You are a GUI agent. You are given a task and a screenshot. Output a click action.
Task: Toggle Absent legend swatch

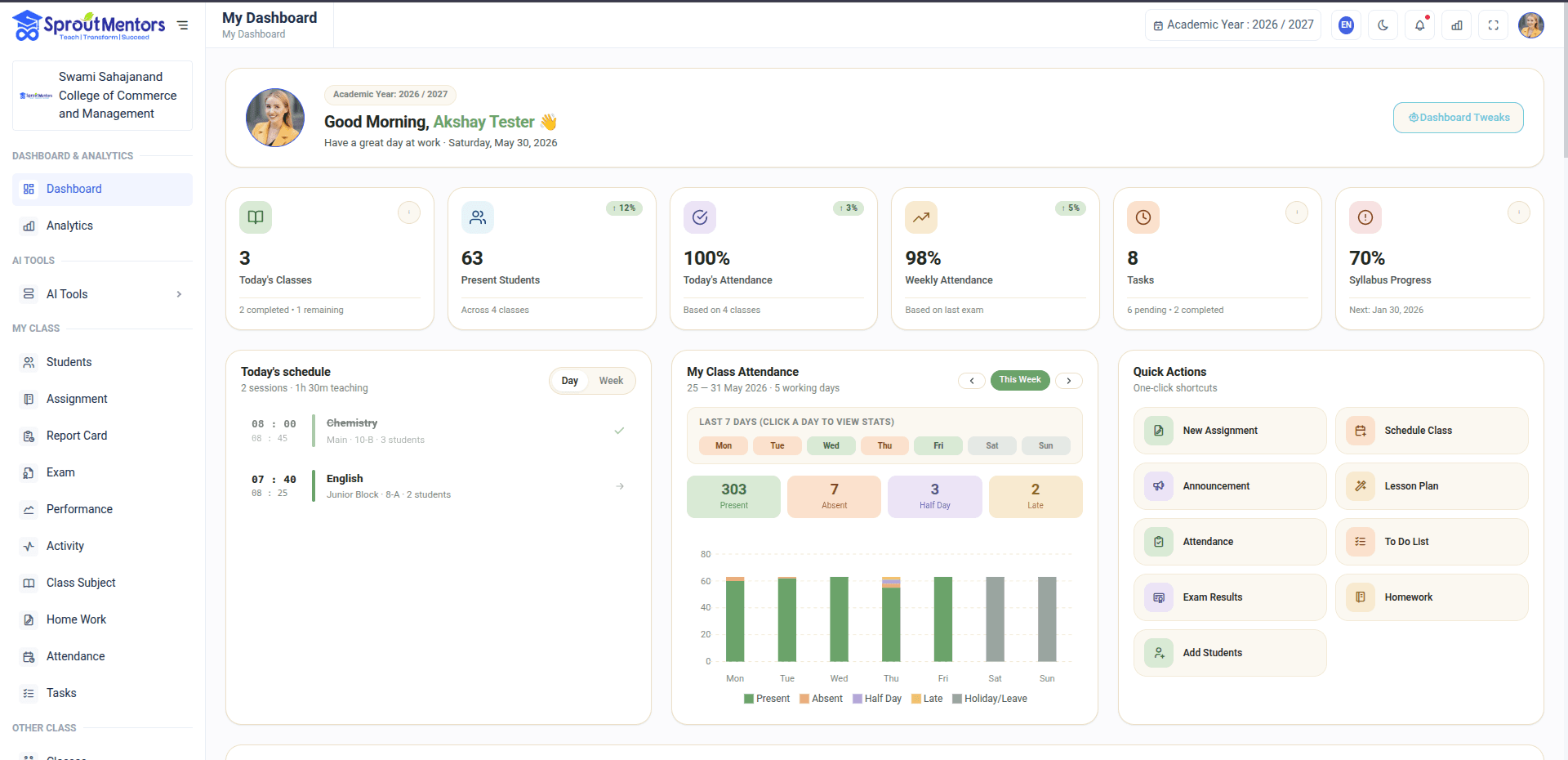click(x=804, y=699)
